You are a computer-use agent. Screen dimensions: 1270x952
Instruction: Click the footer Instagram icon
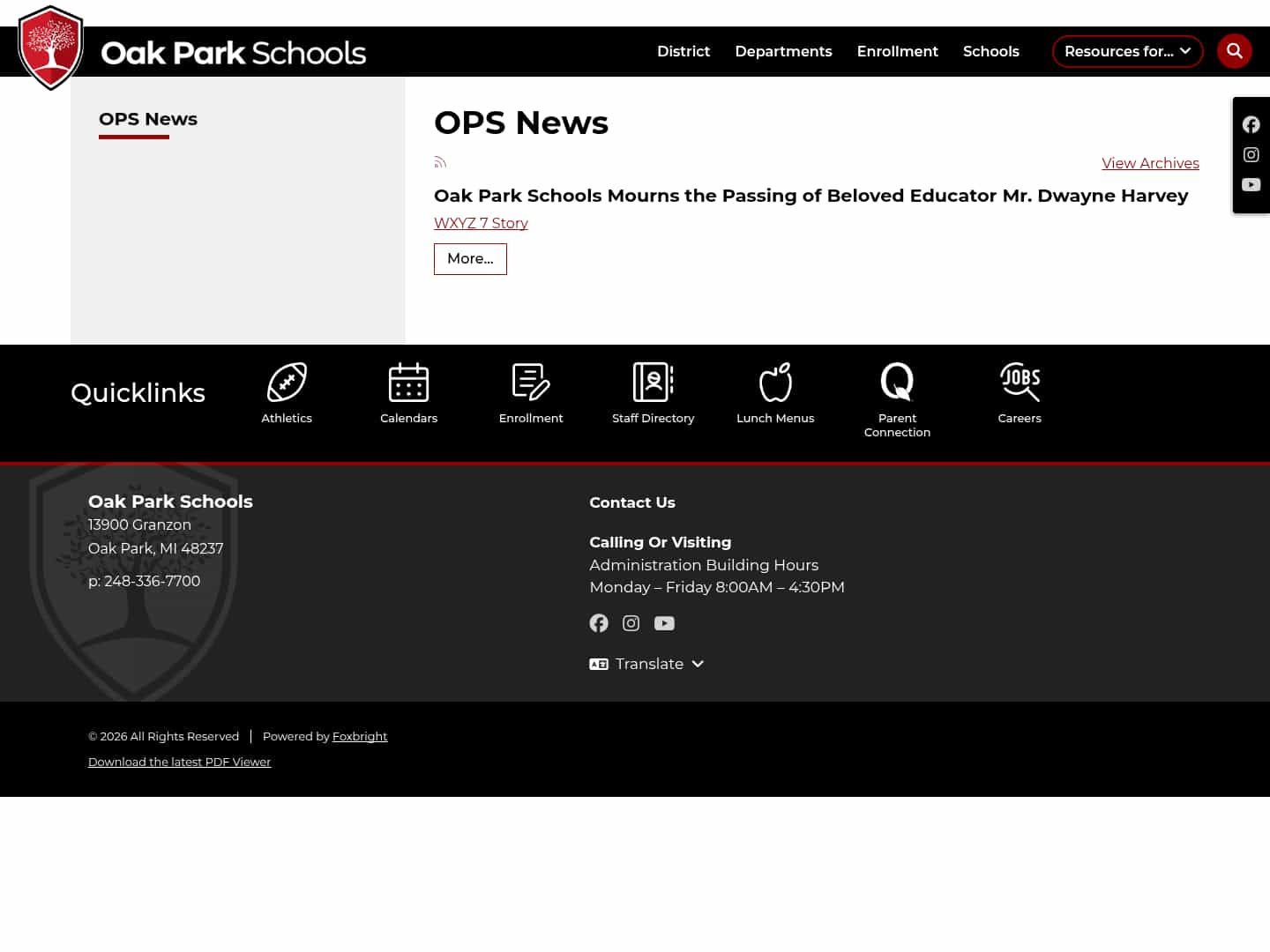click(x=631, y=623)
